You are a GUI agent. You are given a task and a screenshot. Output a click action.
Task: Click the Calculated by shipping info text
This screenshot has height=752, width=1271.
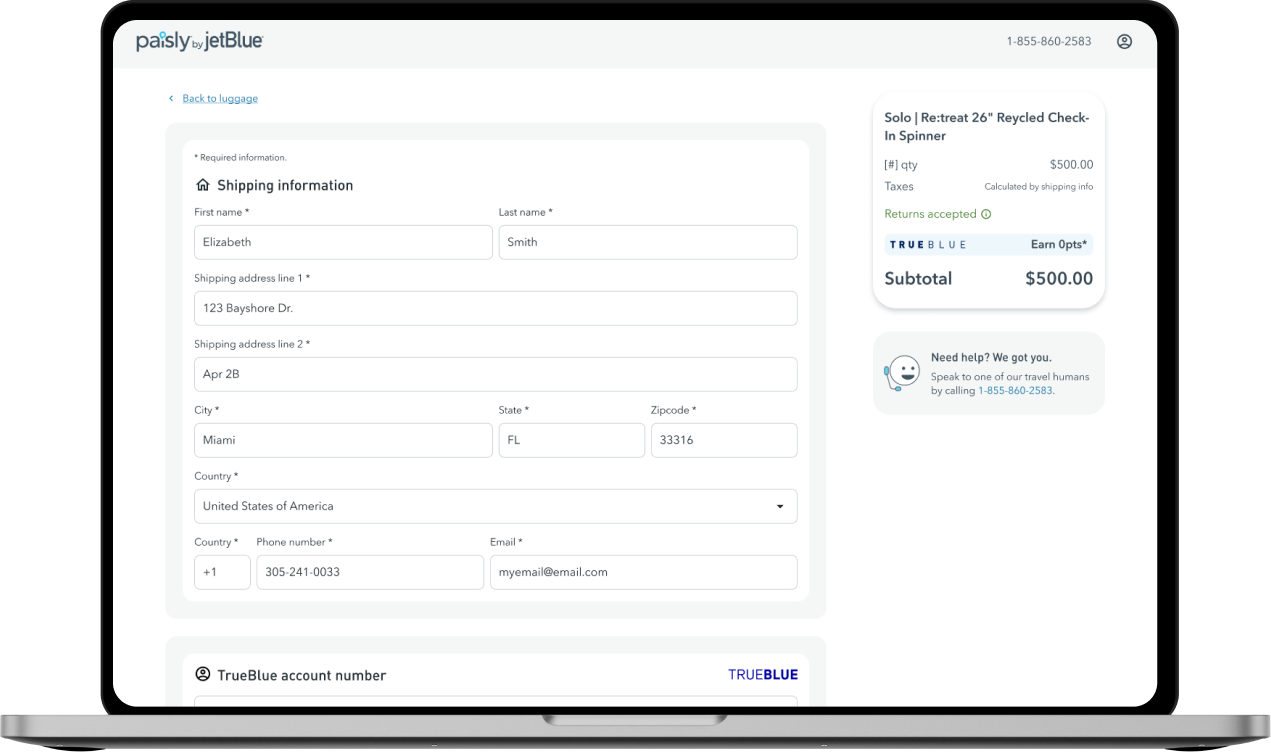click(x=1039, y=187)
